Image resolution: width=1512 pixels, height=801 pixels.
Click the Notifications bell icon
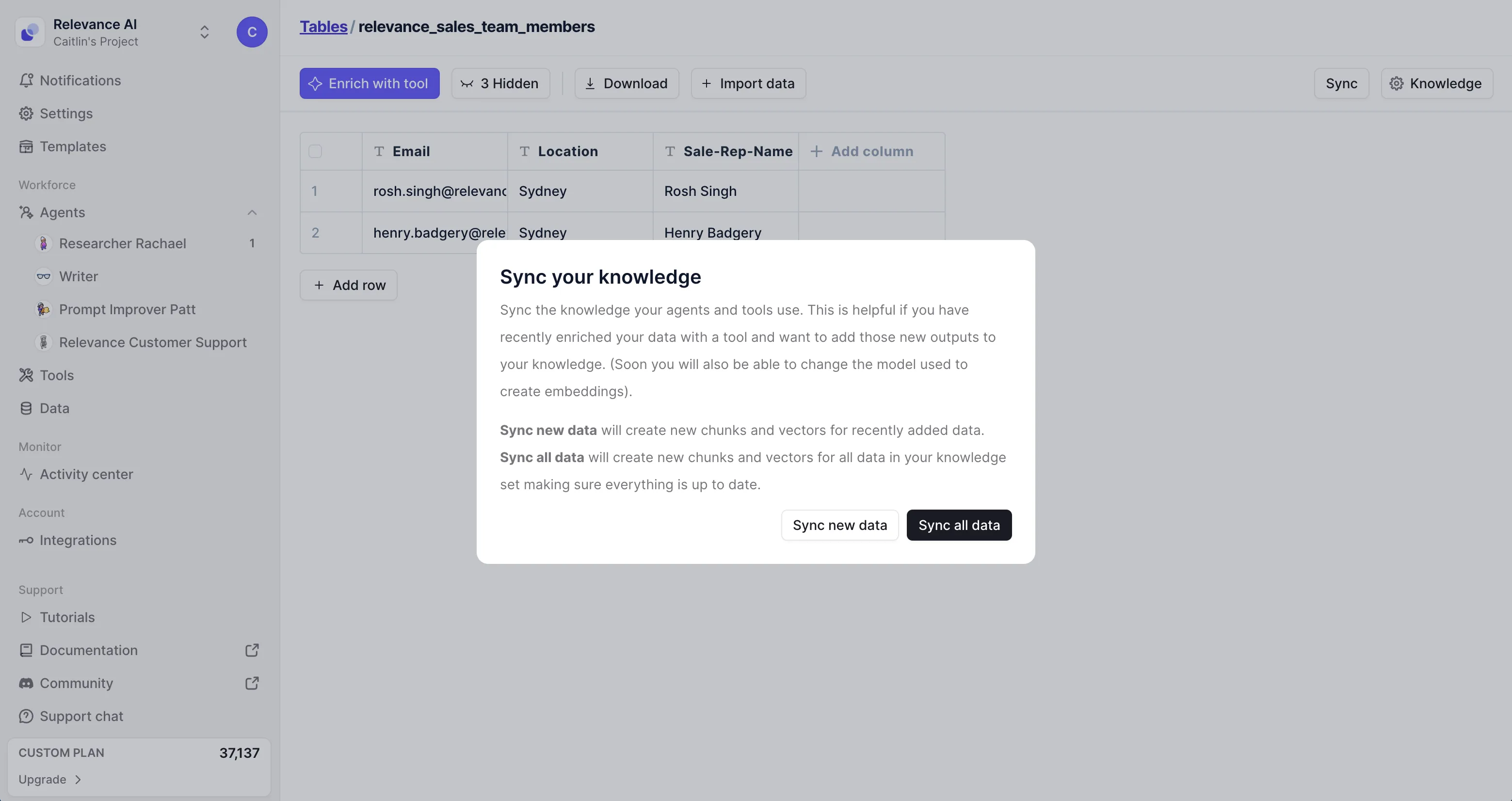[x=26, y=80]
